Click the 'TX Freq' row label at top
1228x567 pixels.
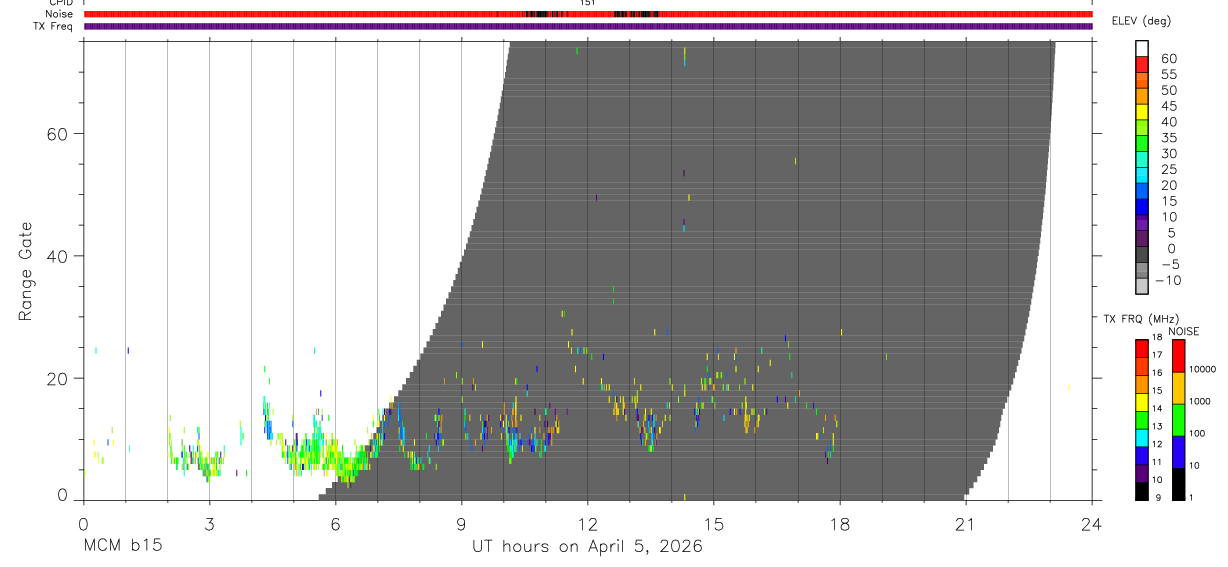[x=55, y=26]
